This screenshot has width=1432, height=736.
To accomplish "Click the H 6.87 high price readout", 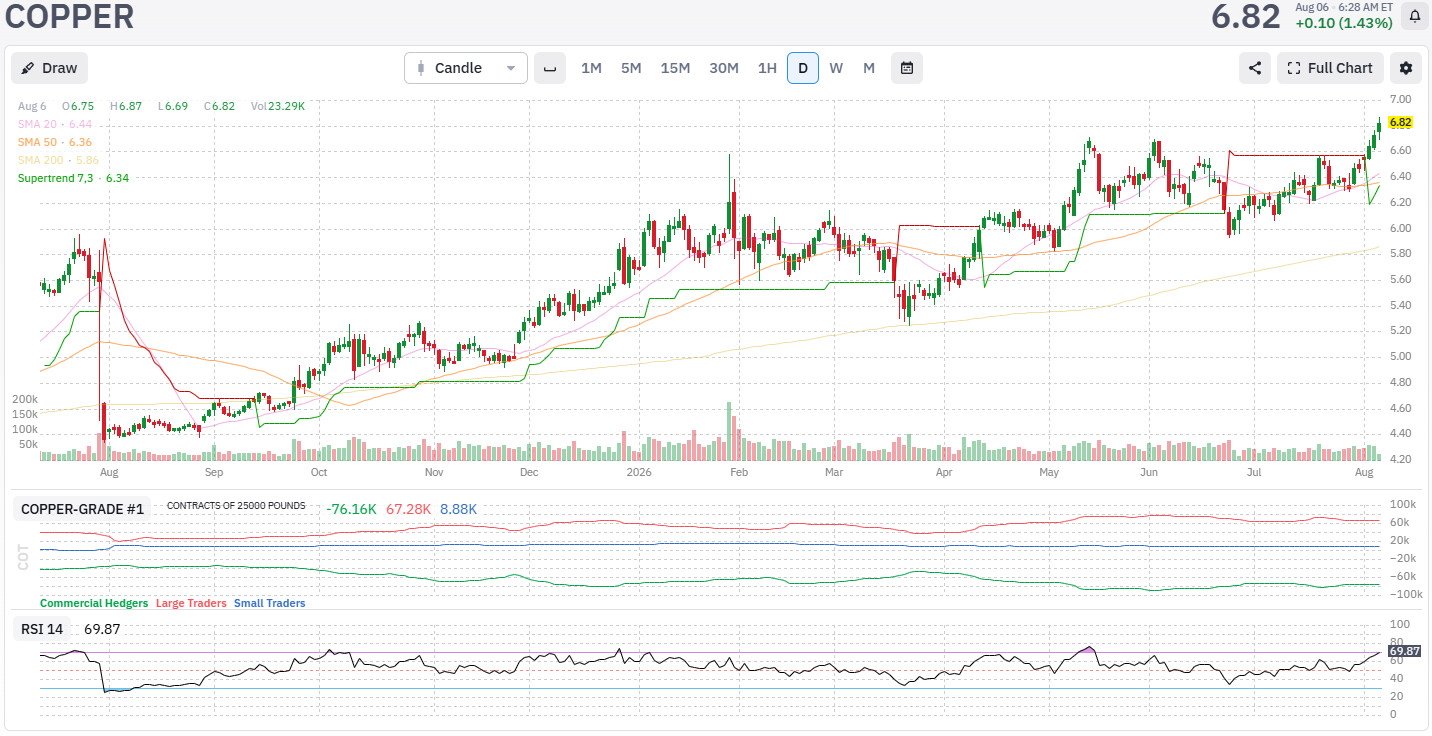I will click(126, 106).
